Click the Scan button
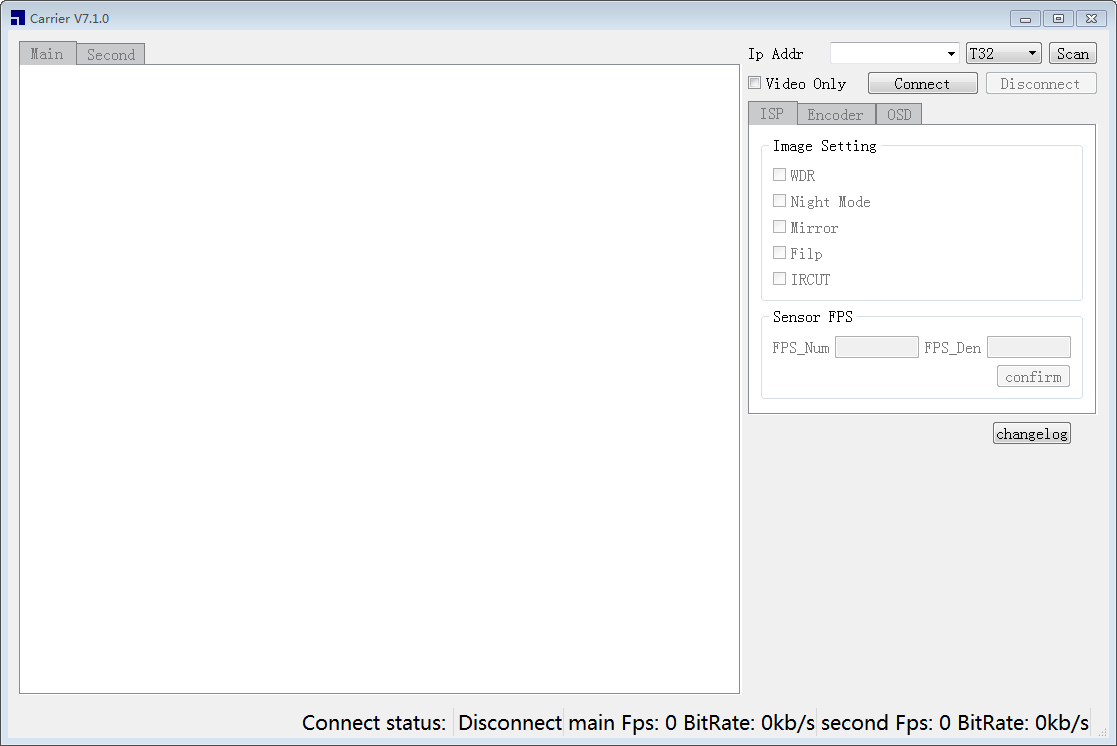1117x746 pixels. [1072, 53]
